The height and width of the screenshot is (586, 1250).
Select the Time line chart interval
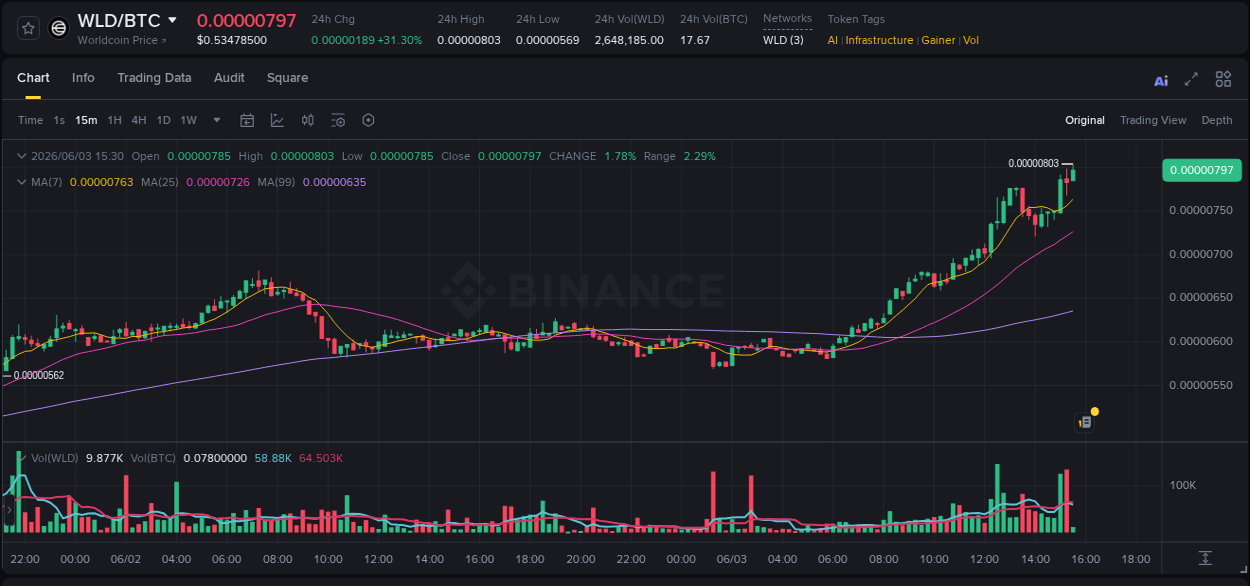click(x=30, y=120)
